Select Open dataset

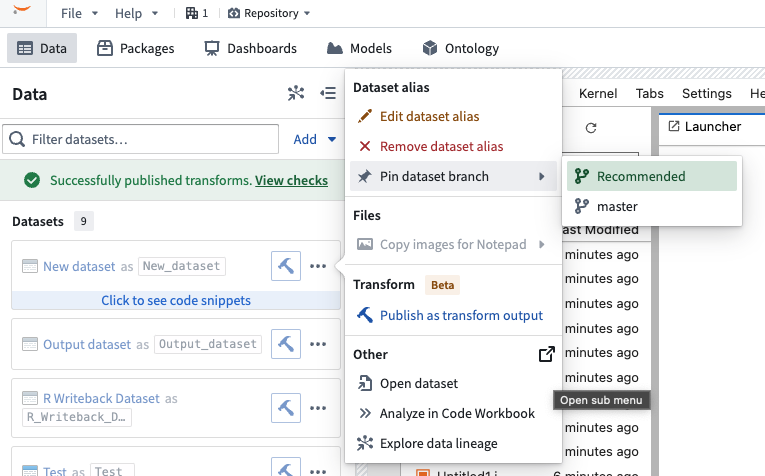coord(453,384)
